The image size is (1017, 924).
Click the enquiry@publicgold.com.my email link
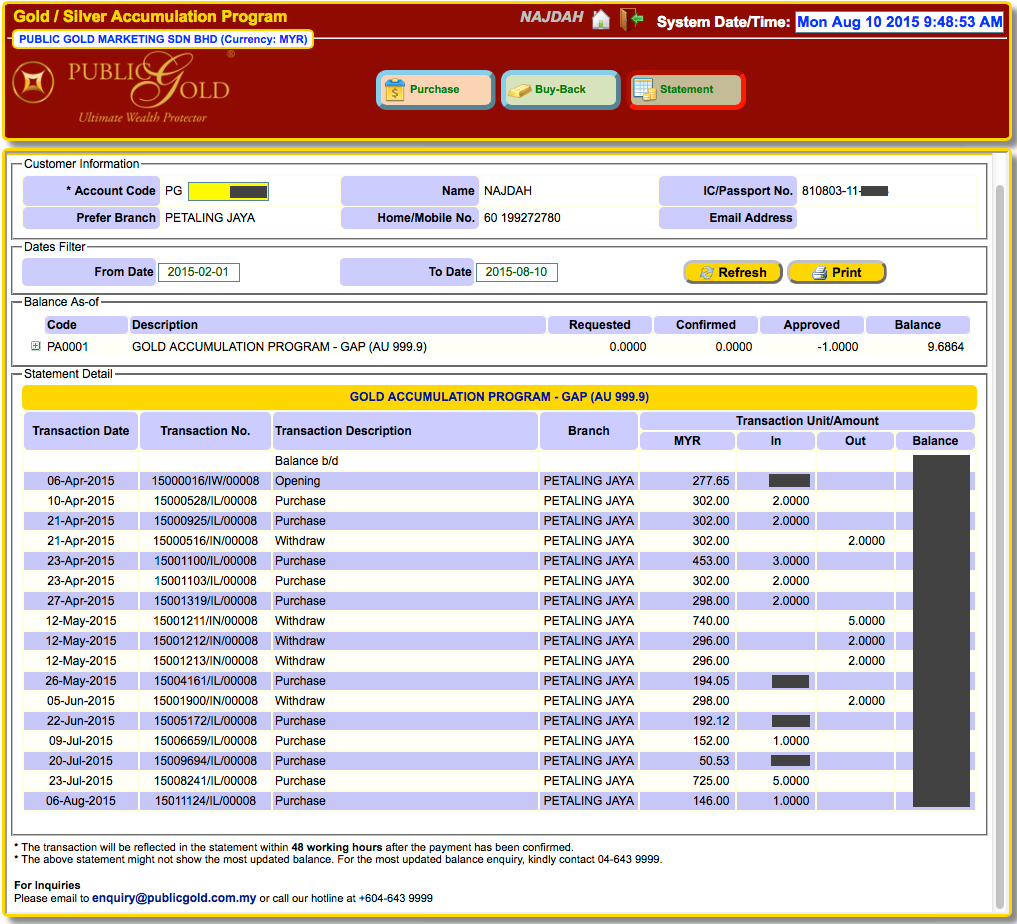click(174, 898)
